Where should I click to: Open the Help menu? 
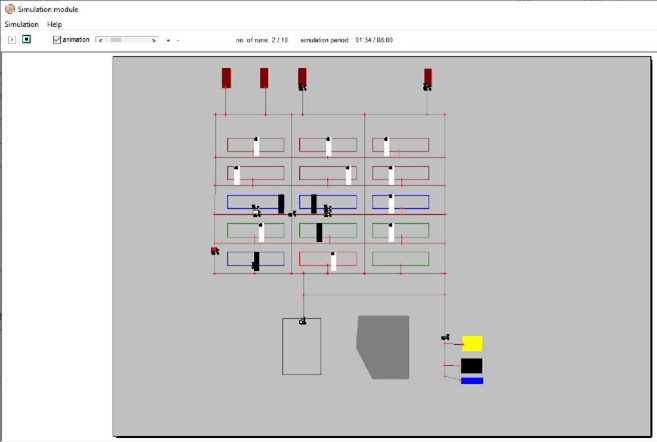click(54, 24)
